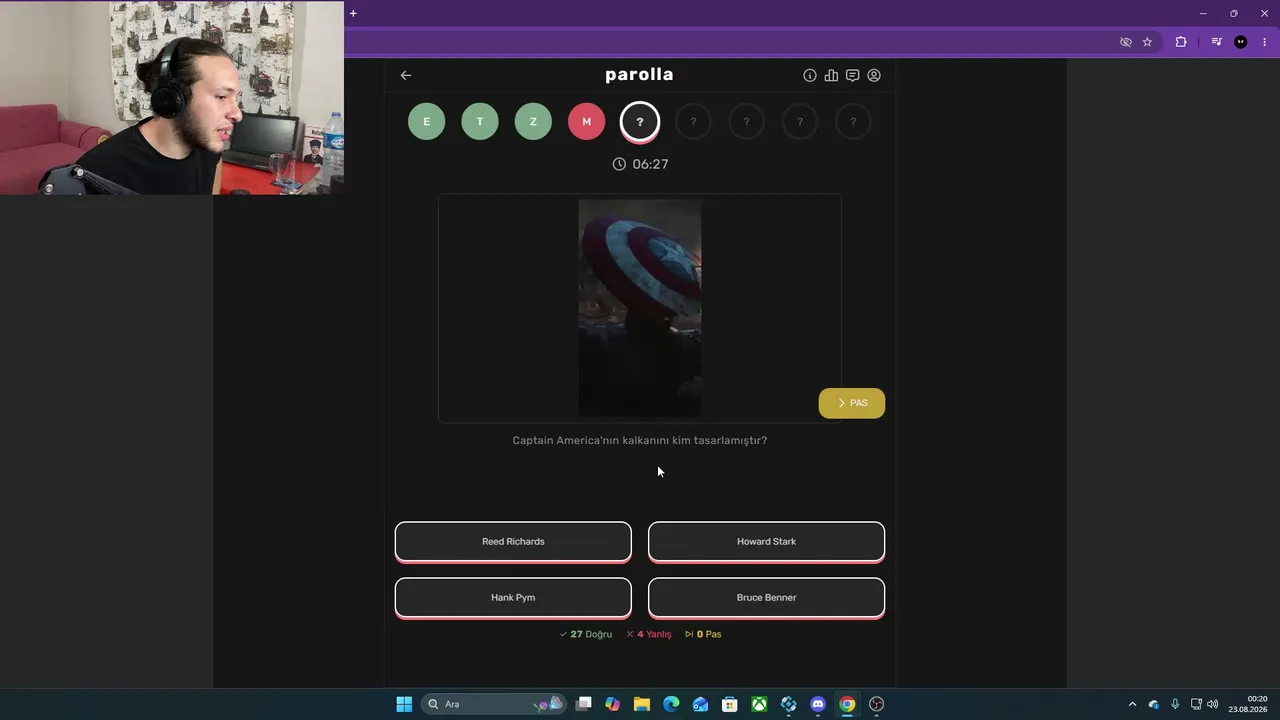This screenshot has width=1280, height=720.
Task: Open Microsoft Store from the taskbar
Action: tap(730, 704)
